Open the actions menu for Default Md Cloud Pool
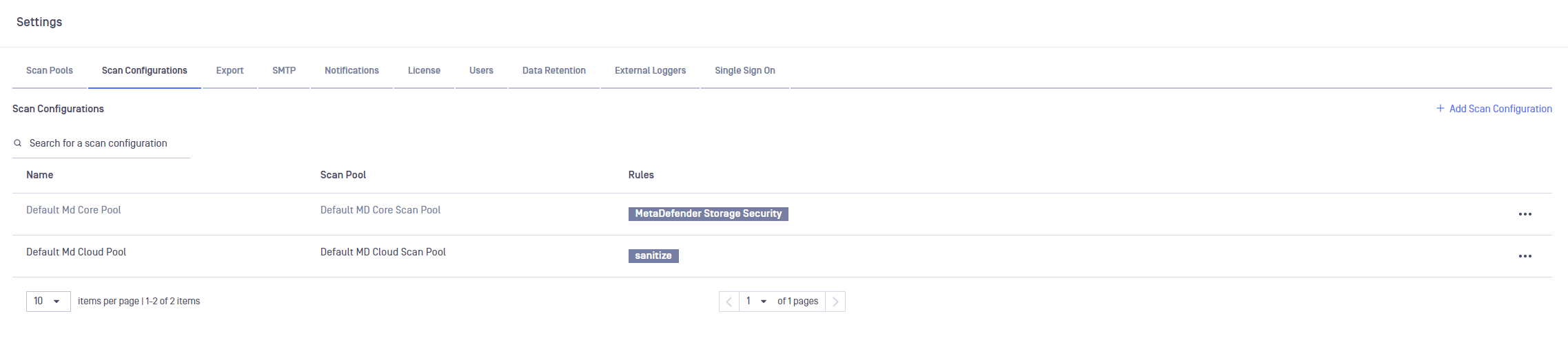The height and width of the screenshot is (358, 1568). (x=1525, y=256)
